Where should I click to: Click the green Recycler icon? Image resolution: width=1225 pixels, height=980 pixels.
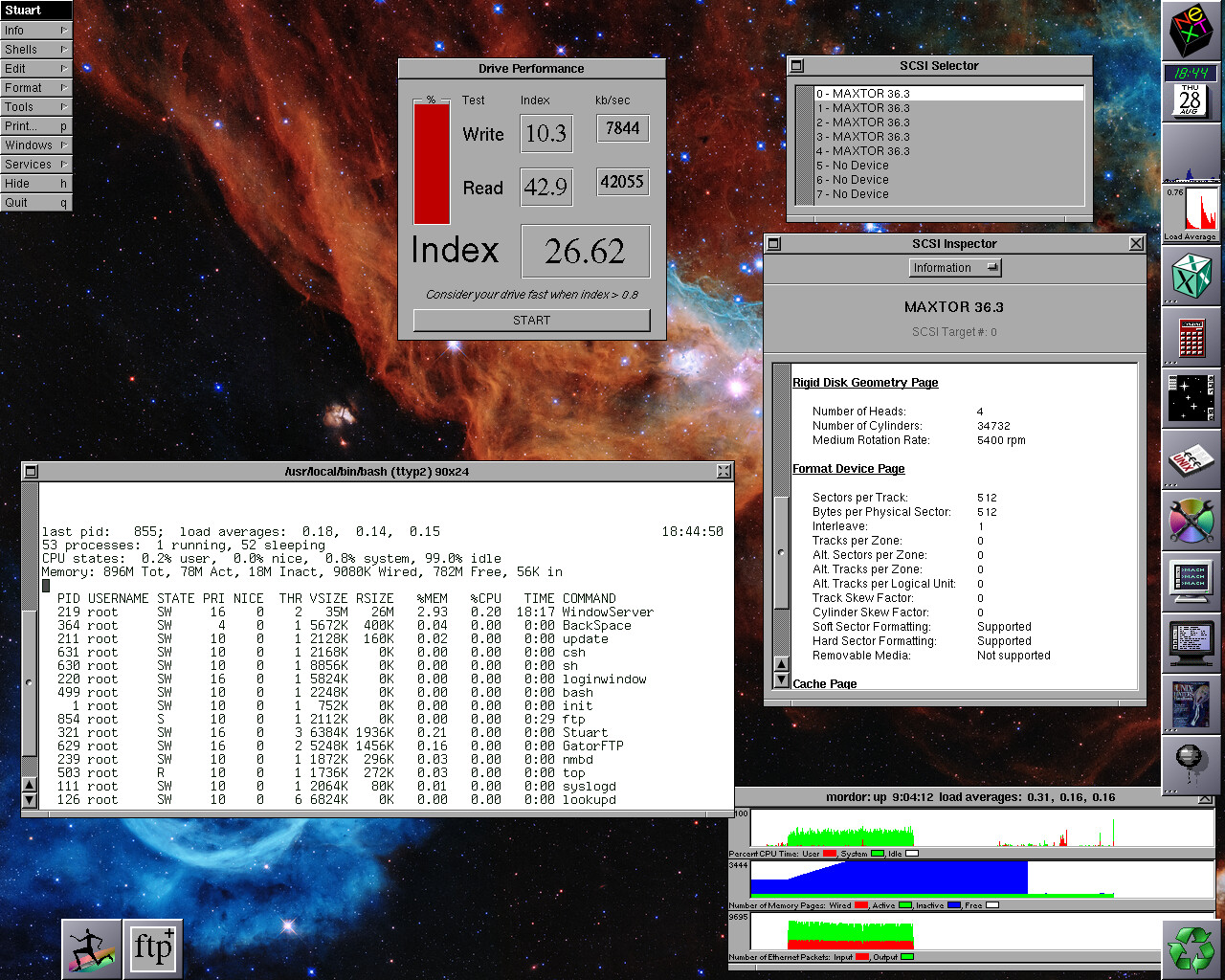(1192, 948)
